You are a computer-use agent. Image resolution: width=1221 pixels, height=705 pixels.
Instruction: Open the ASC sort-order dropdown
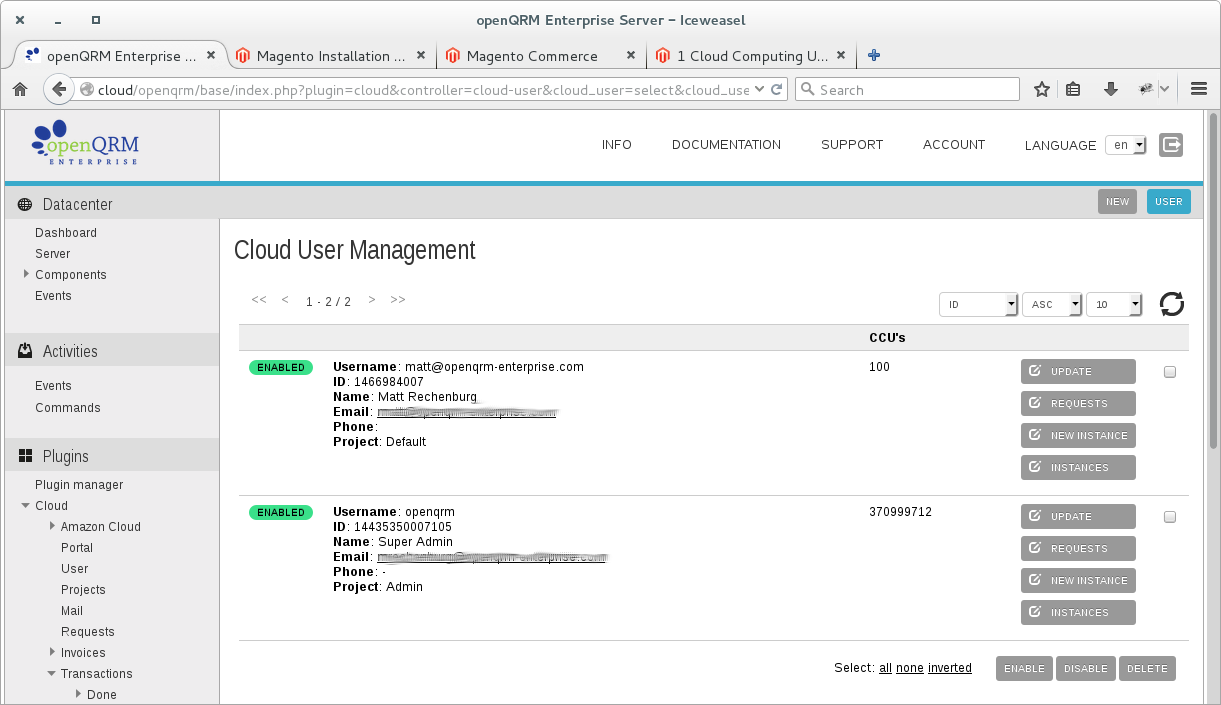1052,304
